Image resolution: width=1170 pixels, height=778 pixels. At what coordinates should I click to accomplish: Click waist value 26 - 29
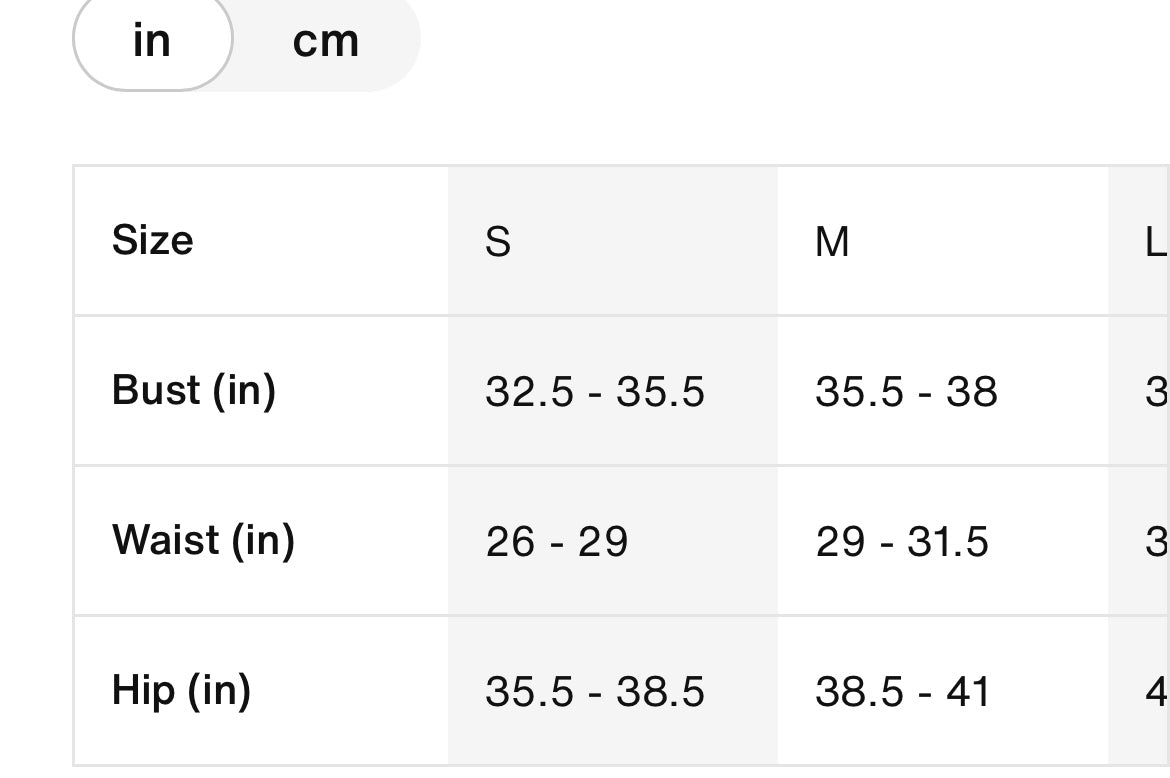coord(557,542)
